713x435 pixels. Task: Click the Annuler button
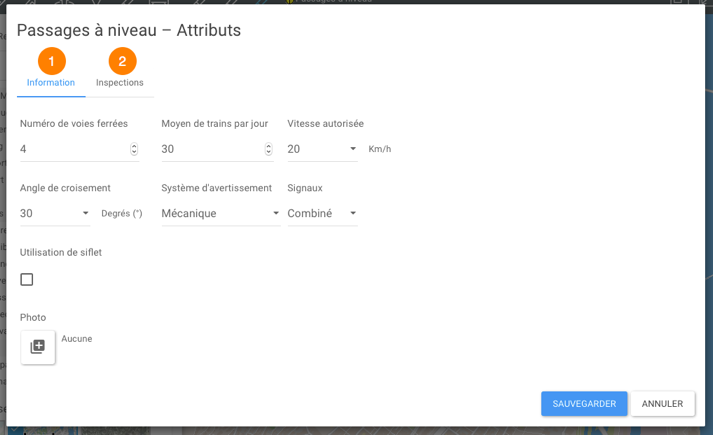pyautogui.click(x=663, y=404)
